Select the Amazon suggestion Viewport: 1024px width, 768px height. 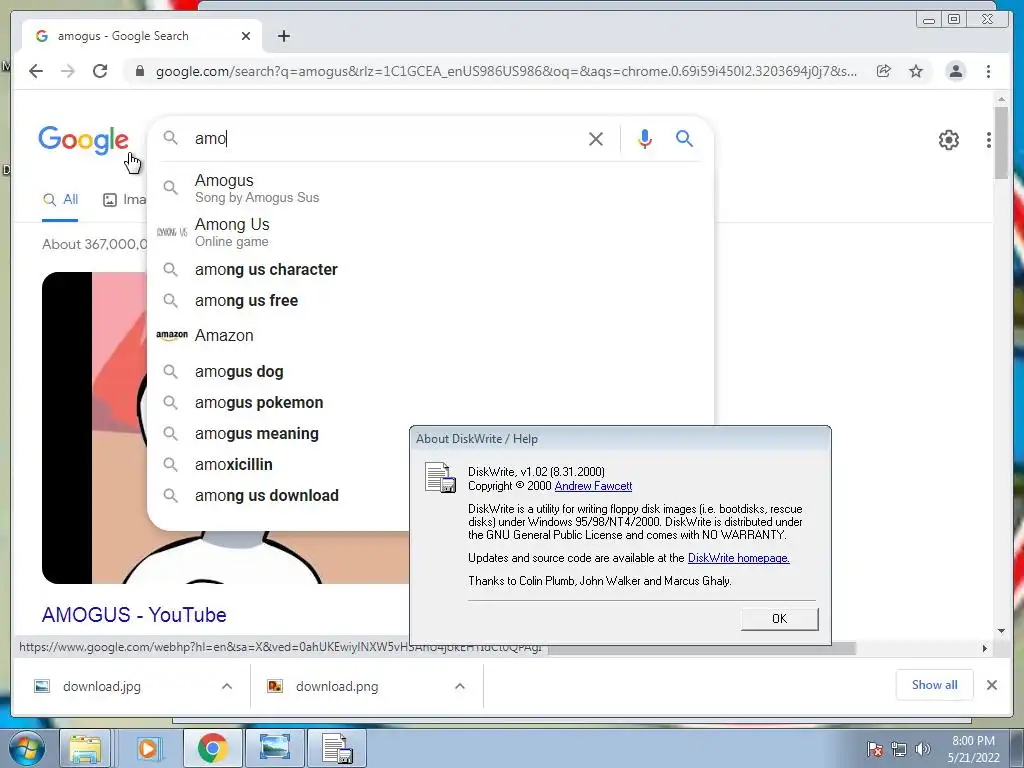click(431, 335)
